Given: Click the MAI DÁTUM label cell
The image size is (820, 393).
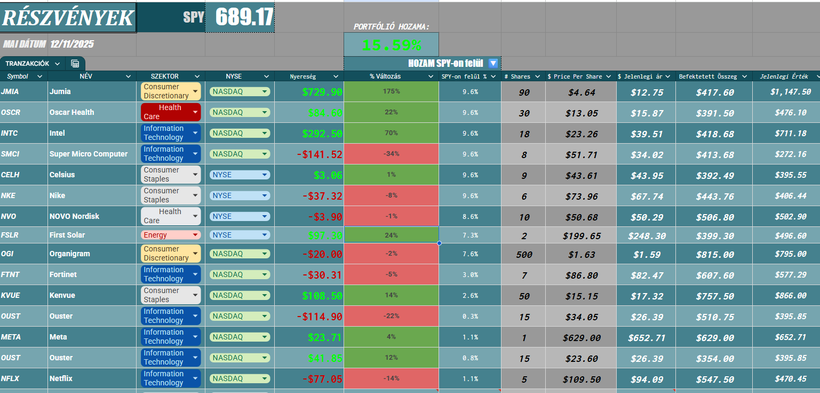Looking at the screenshot, I should click(x=24, y=44).
